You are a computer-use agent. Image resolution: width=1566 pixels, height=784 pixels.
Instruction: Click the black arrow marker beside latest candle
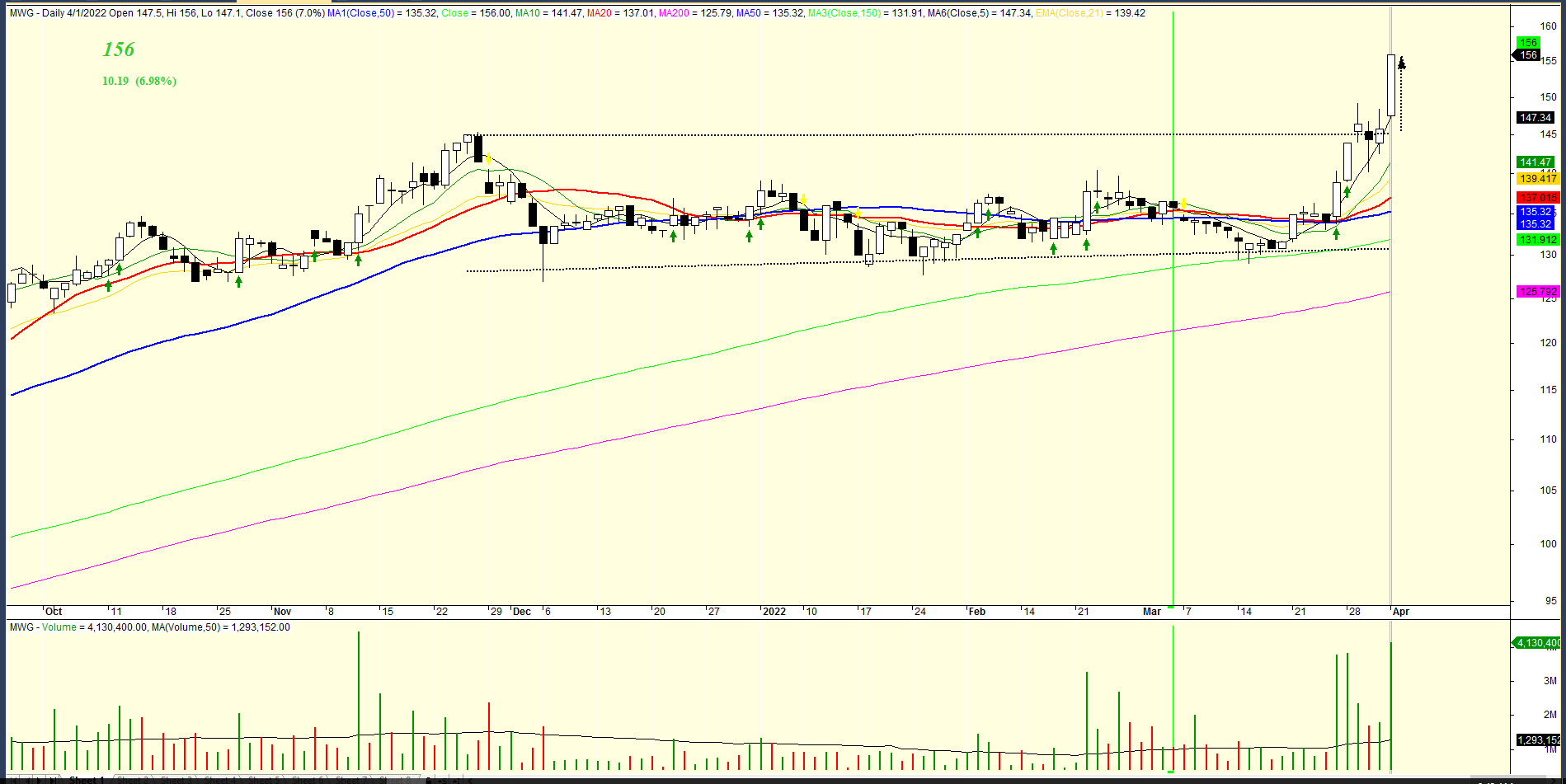coord(1401,63)
